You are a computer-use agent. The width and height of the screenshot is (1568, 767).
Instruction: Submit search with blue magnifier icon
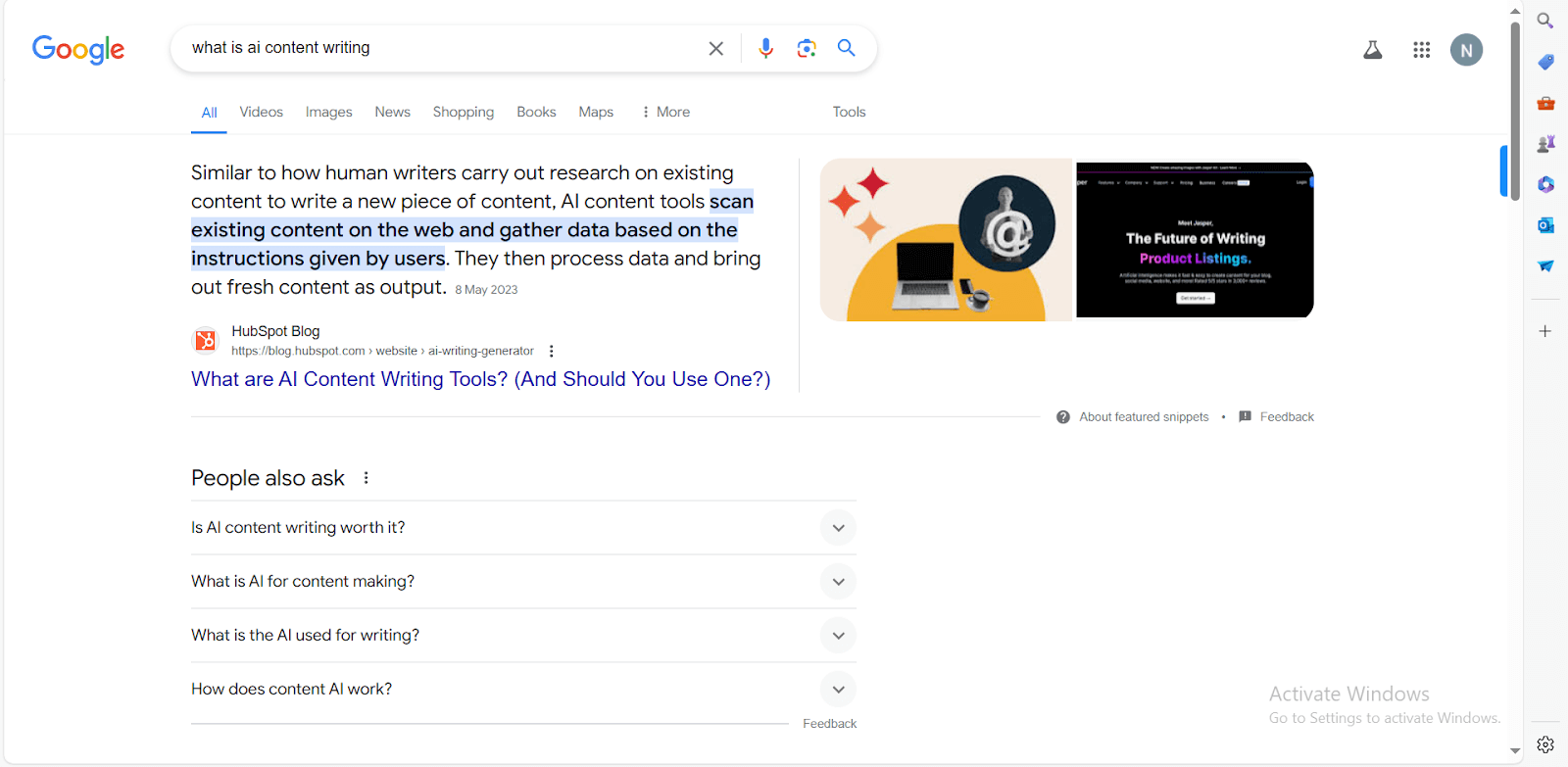tap(847, 47)
